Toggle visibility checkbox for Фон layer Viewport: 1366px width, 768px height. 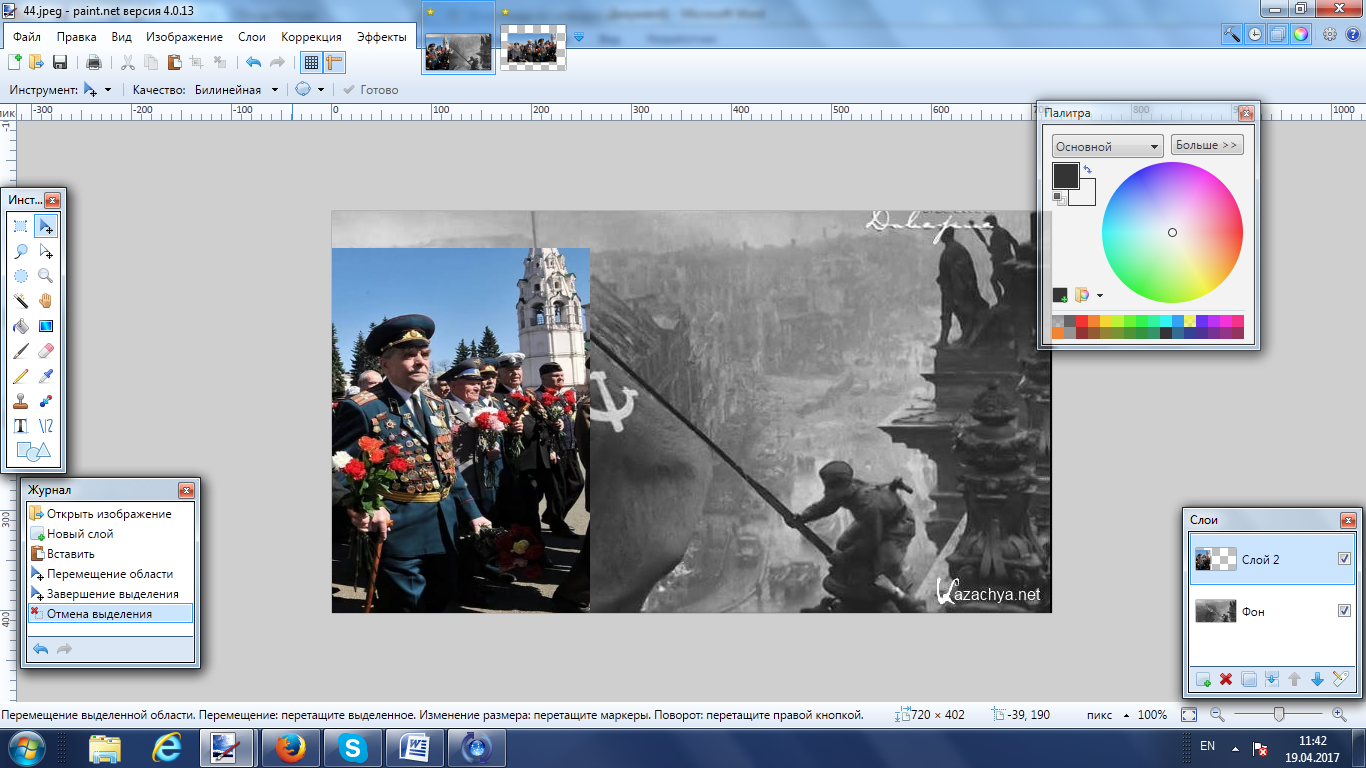[1344, 610]
